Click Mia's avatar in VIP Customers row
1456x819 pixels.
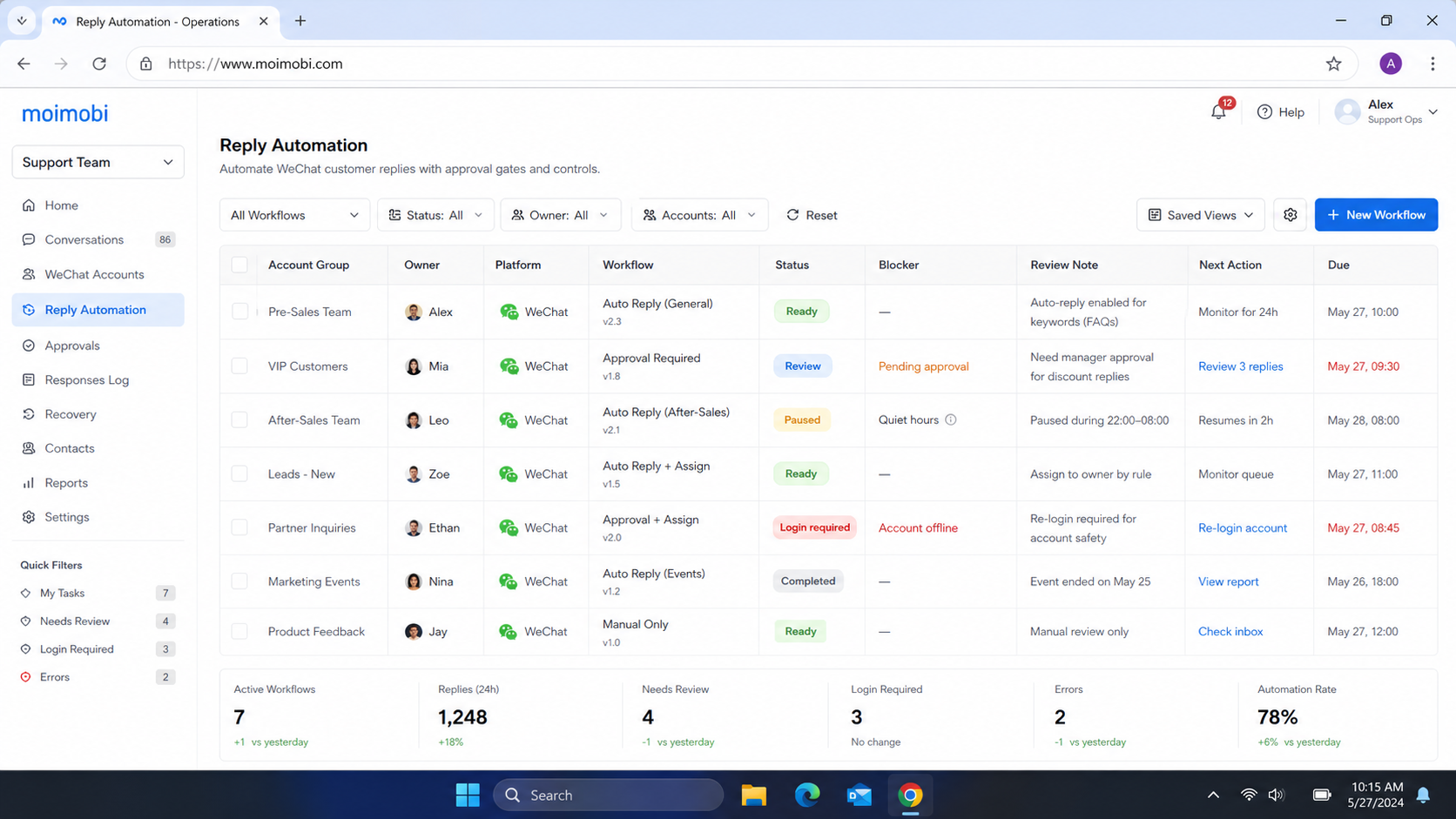pos(414,366)
